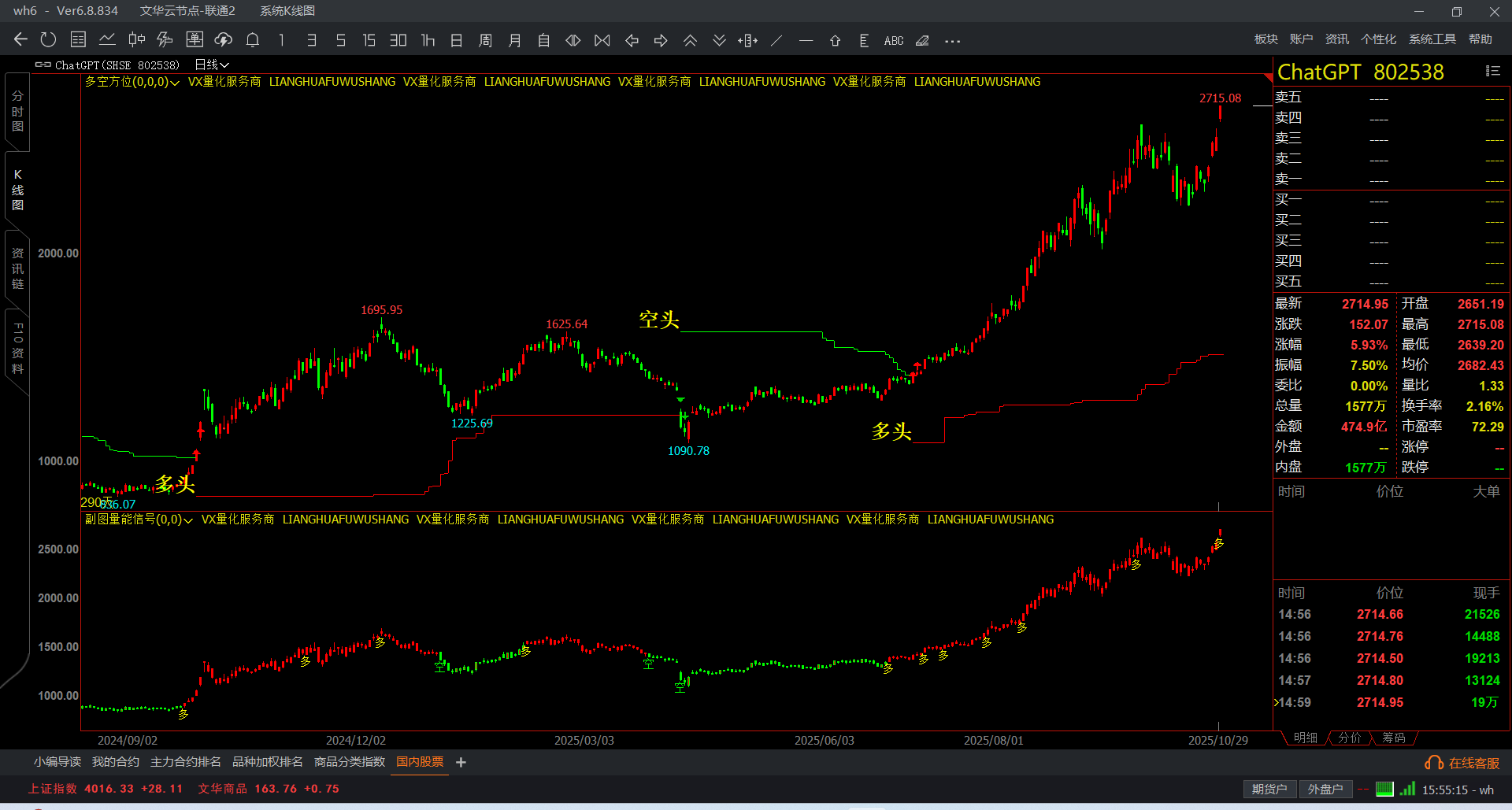This screenshot has width=1512, height=810.
Task: Switch to weekly 周 period
Action: pos(486,40)
